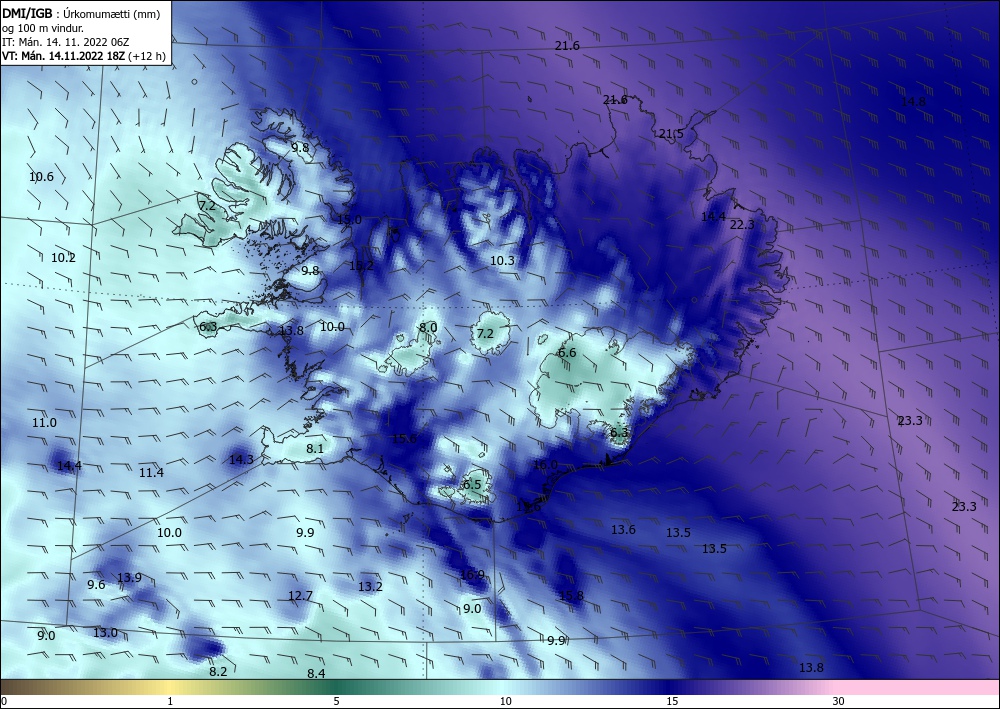The image size is (1000, 709).
Task: Click the 6.6 value over Vatnajökull
Action: 567,353
